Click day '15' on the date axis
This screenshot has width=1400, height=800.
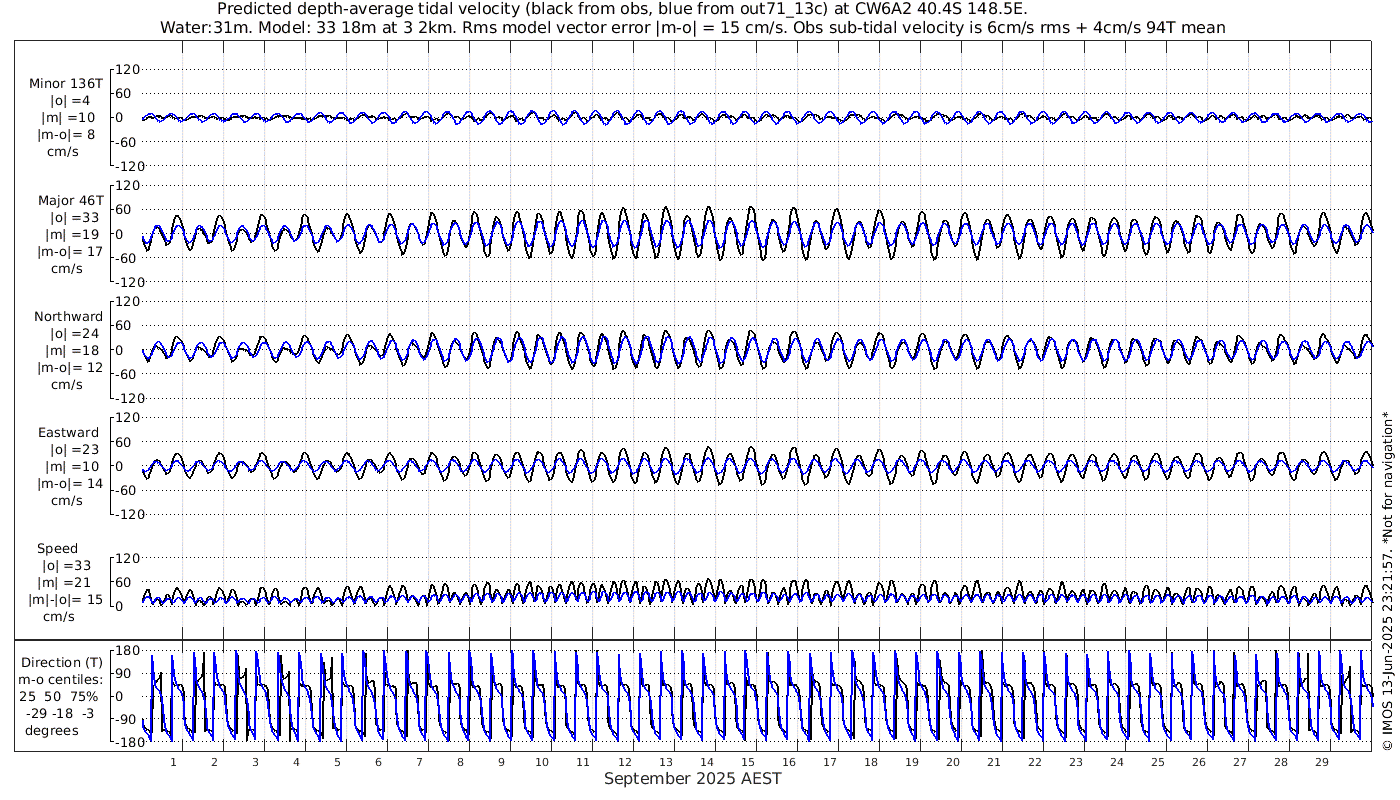[x=747, y=762]
